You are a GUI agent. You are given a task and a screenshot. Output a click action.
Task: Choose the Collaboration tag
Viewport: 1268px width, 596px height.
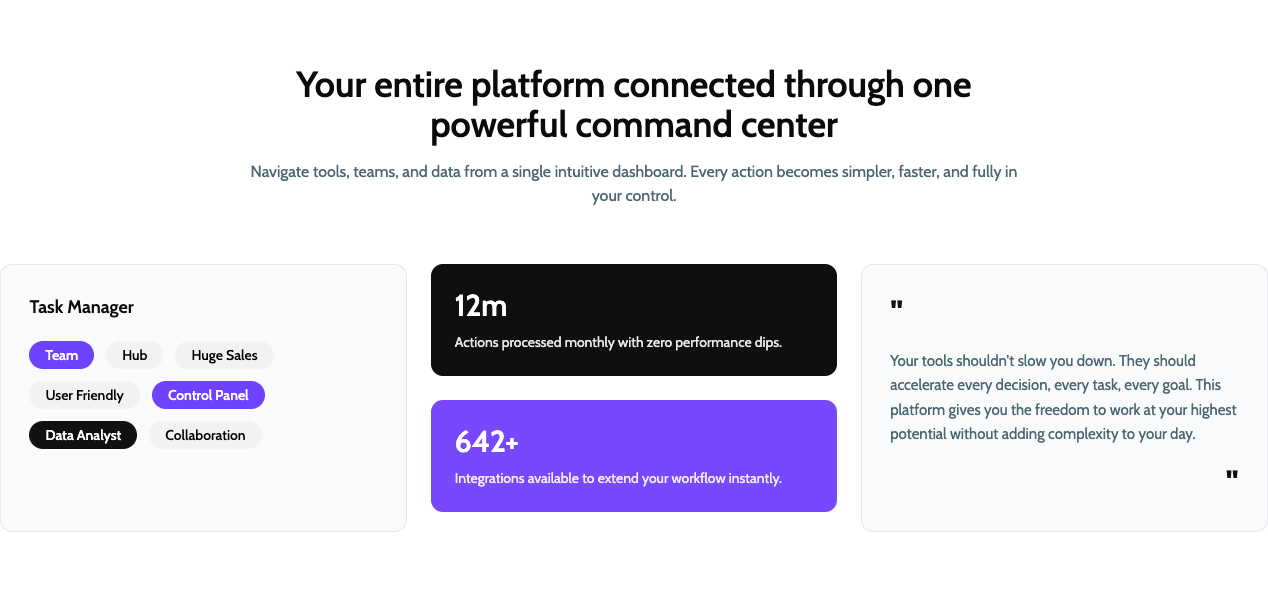click(x=205, y=435)
